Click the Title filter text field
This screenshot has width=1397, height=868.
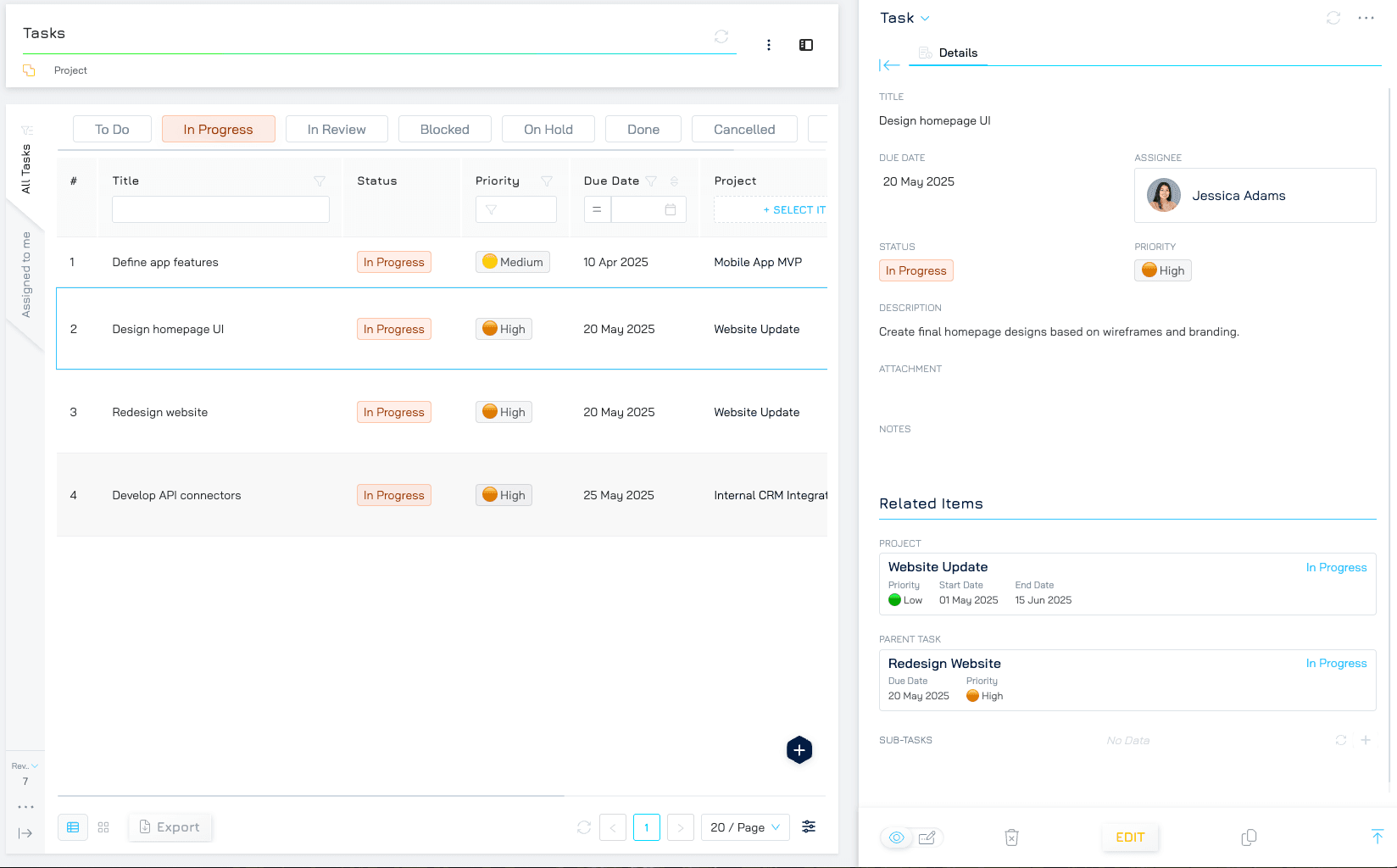click(220, 209)
